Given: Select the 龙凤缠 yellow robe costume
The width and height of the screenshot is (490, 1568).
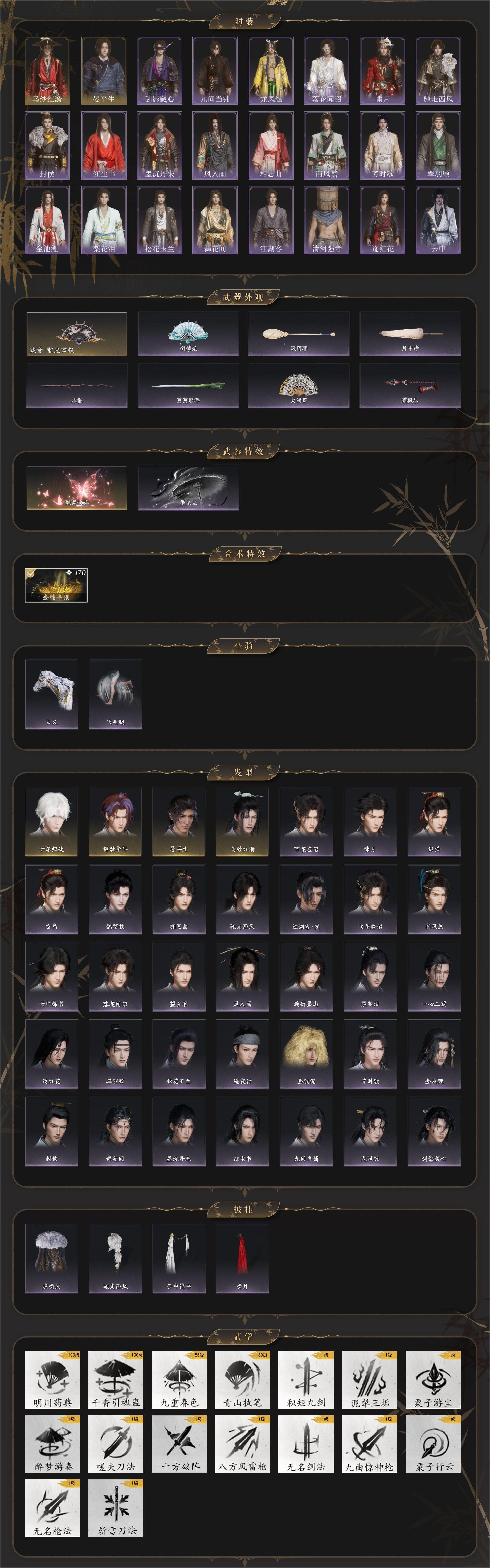Looking at the screenshot, I should click(271, 70).
